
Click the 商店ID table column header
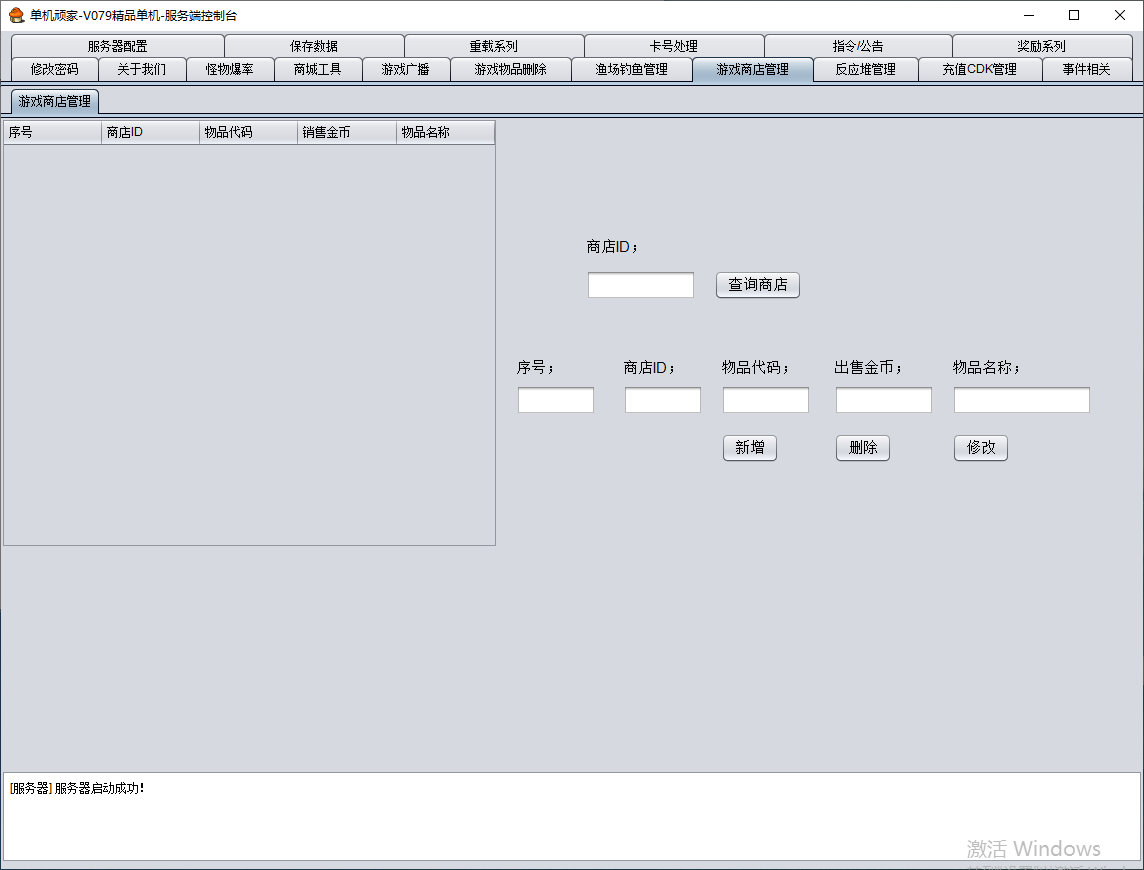(x=150, y=132)
